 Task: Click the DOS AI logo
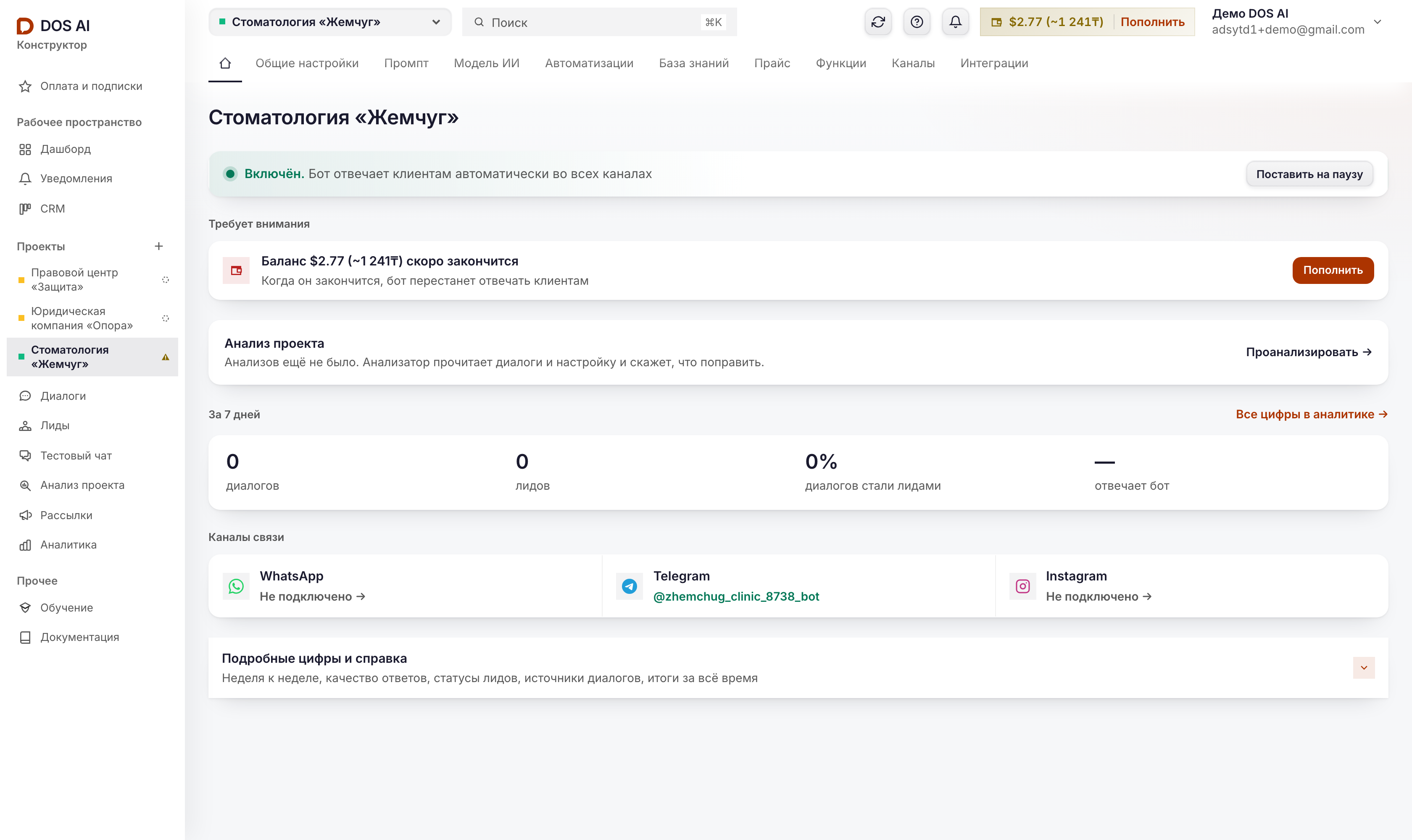point(53,26)
